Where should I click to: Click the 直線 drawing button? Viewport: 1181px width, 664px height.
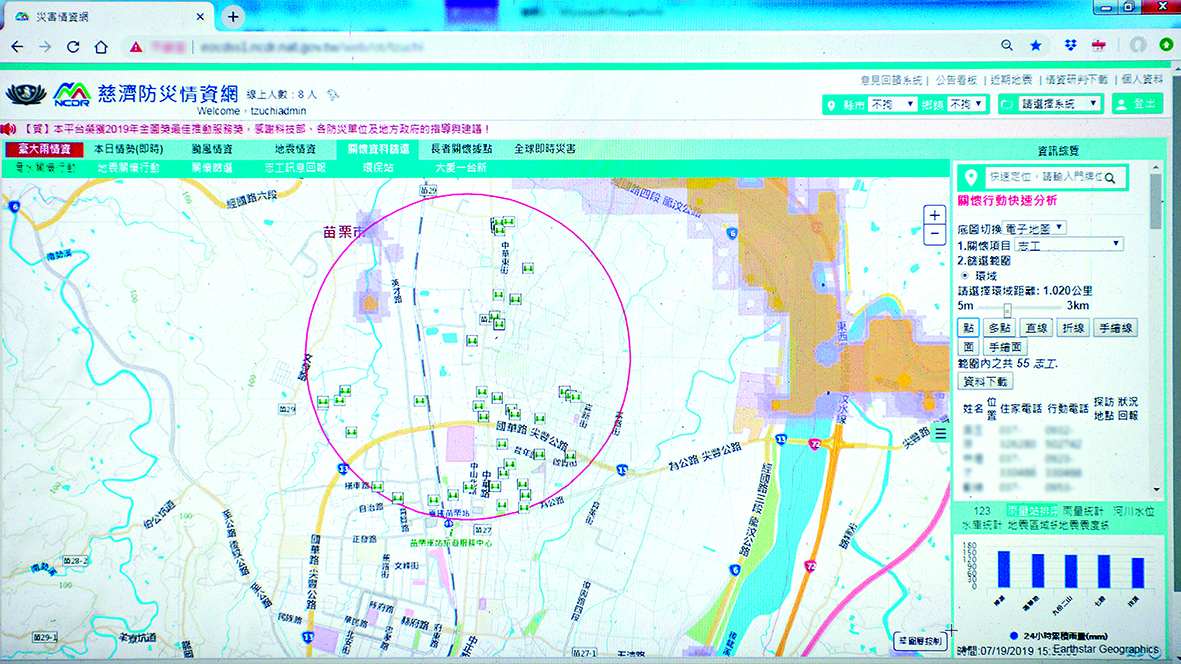coord(1036,328)
